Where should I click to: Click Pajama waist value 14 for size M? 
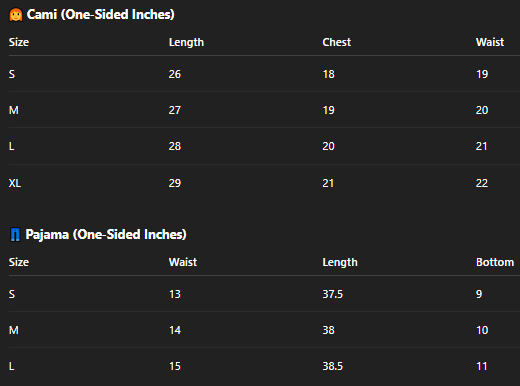coord(175,330)
